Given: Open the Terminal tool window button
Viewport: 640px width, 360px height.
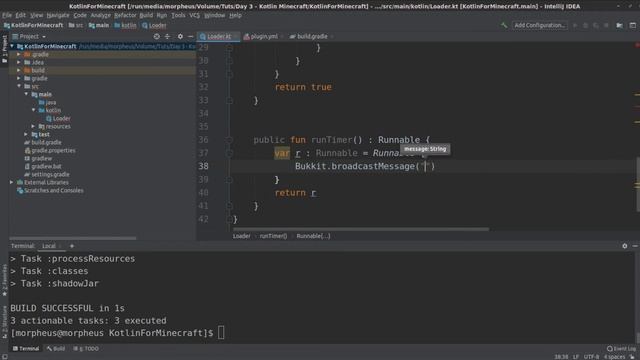Looking at the screenshot, I should (26, 349).
